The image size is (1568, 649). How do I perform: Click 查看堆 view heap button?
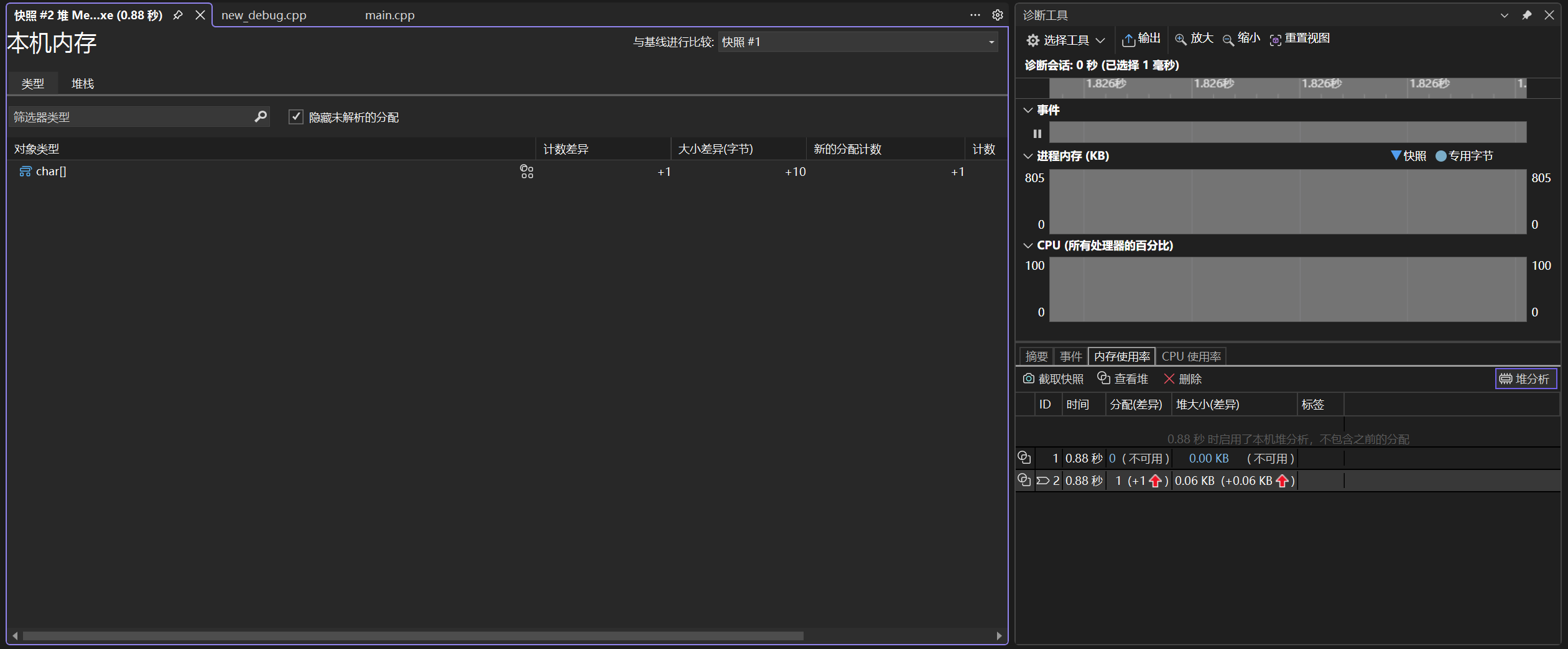[1122, 379]
